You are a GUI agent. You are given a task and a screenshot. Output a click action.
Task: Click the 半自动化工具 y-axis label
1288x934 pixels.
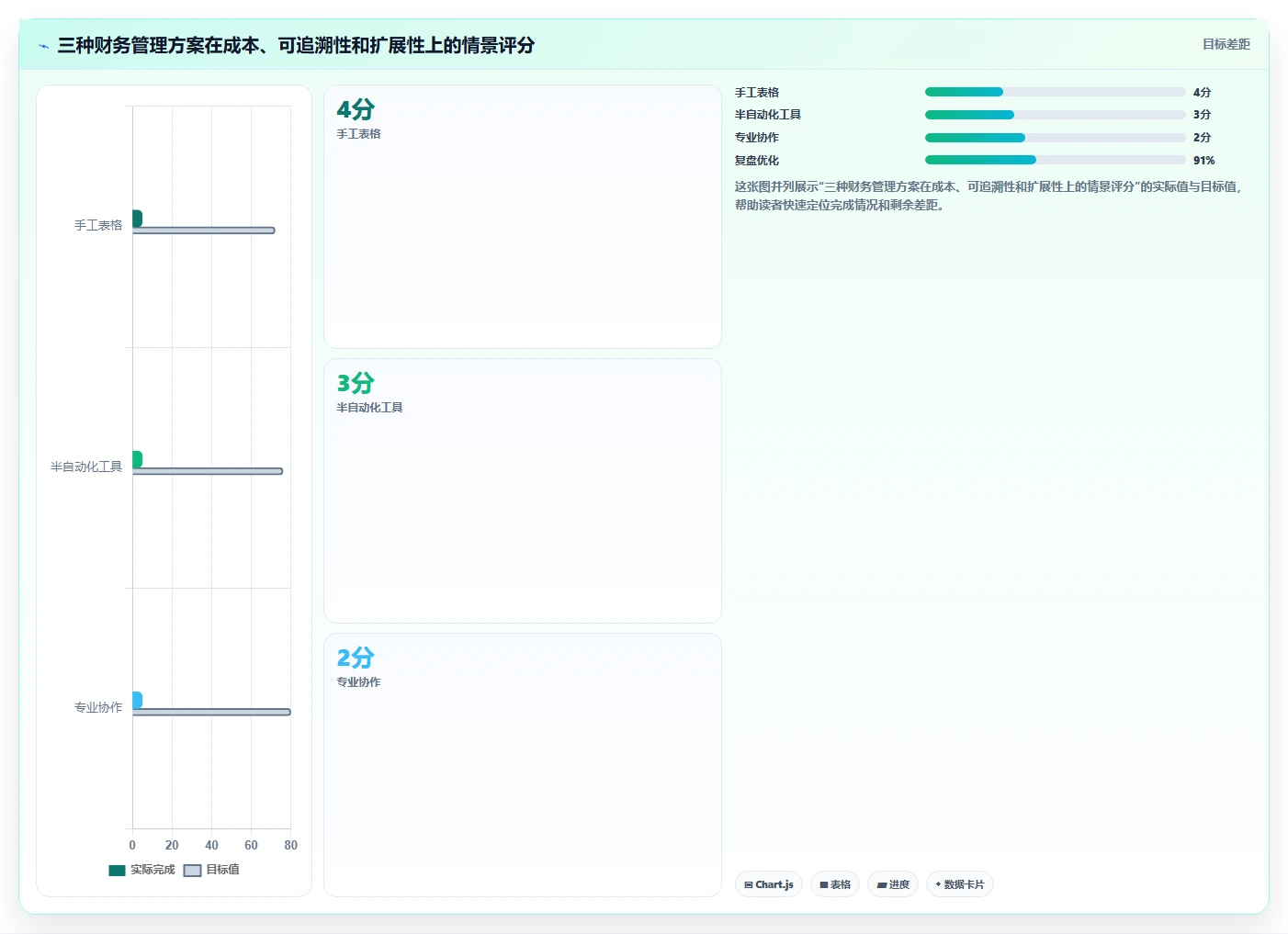(86, 467)
